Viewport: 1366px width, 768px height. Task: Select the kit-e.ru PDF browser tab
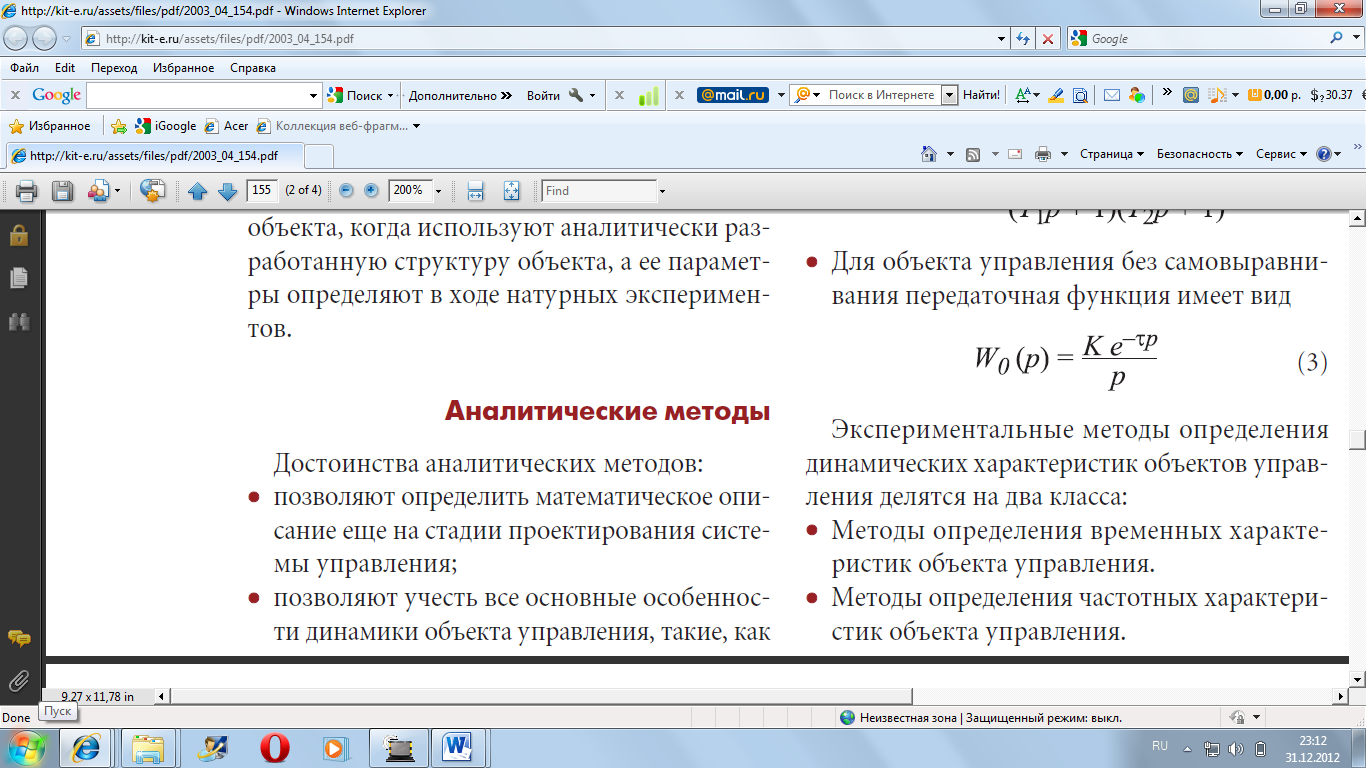point(153,156)
